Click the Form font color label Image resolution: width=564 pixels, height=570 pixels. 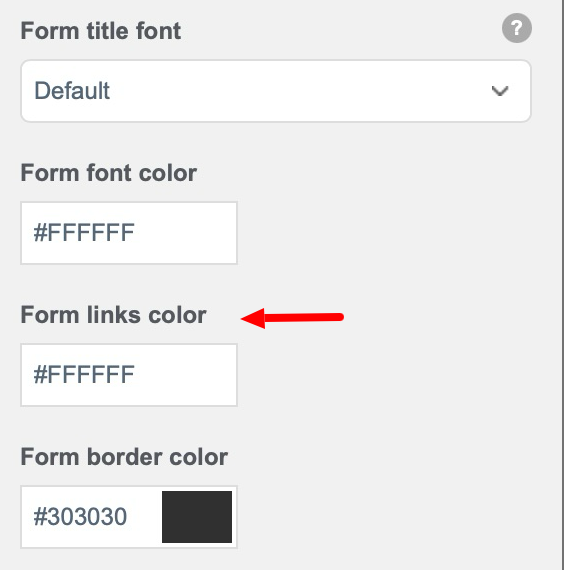click(x=109, y=173)
